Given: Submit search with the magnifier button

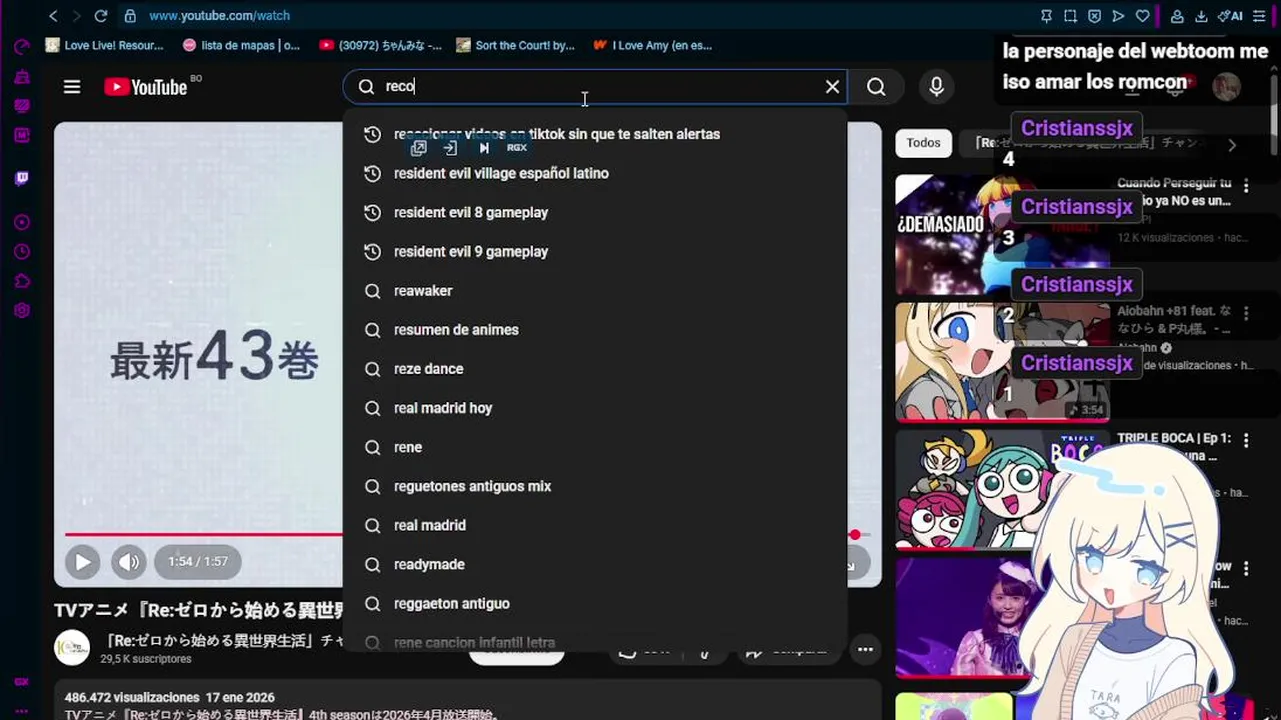Looking at the screenshot, I should (x=876, y=87).
